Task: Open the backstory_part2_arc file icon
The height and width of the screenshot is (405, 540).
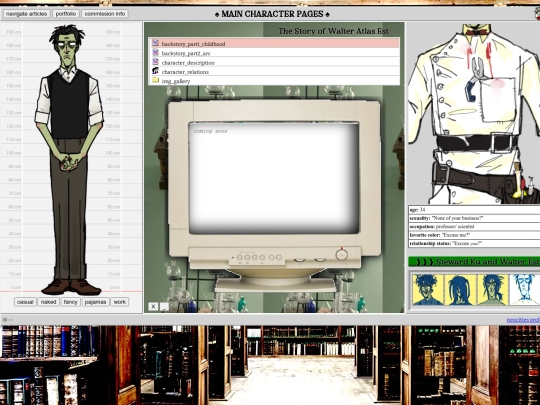Action: tap(155, 52)
